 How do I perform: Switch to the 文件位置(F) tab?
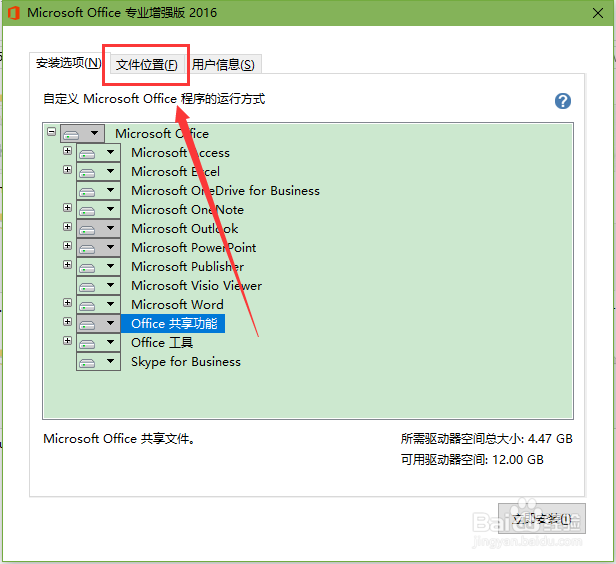(x=146, y=64)
